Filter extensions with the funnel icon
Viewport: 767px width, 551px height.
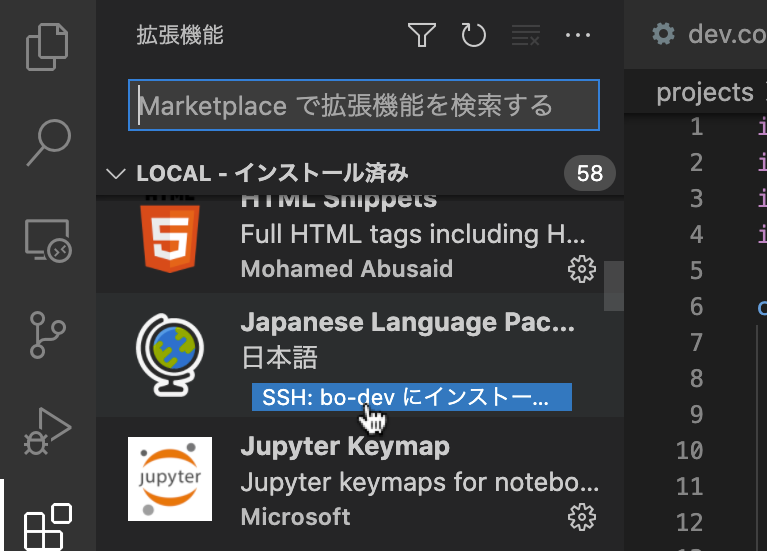422,35
